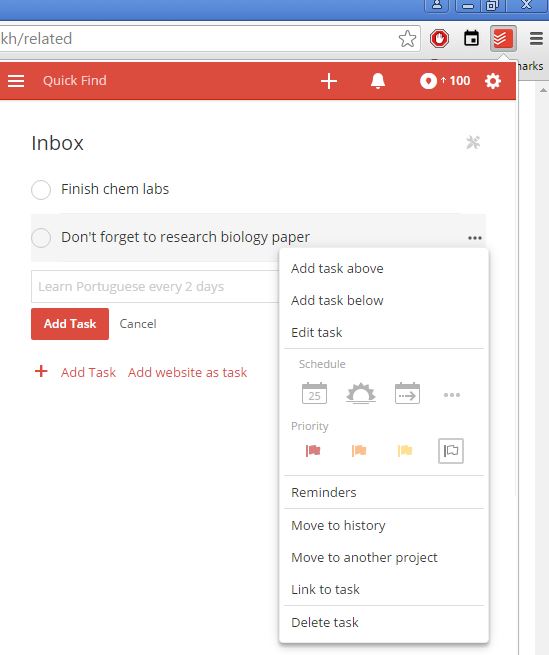
Task: Set priority 1 red flag
Action: pos(313,450)
